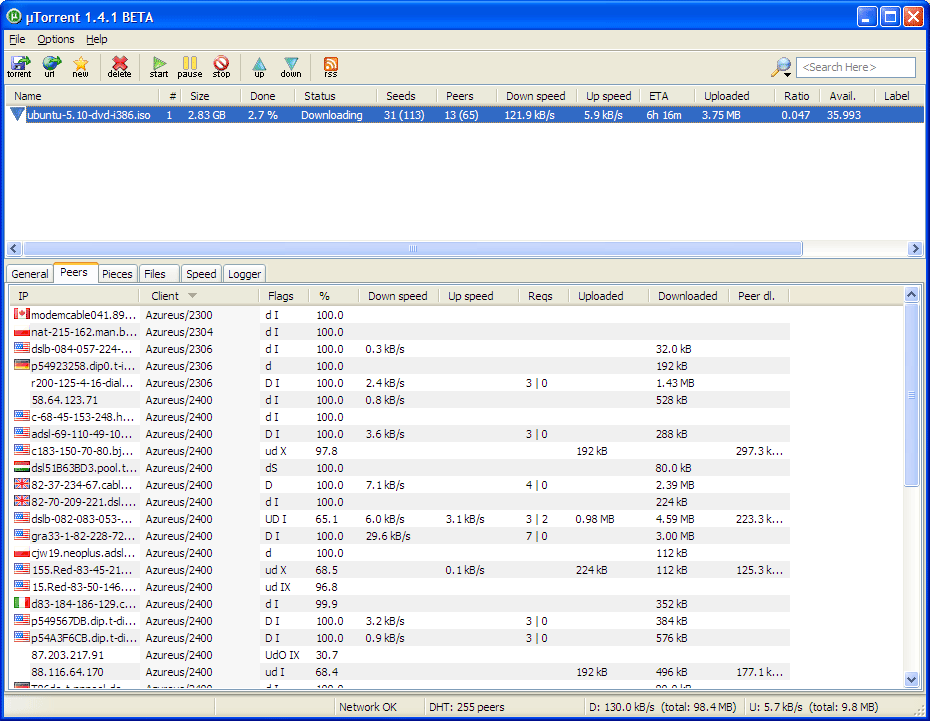Delete the selected torrent with the red X
This screenshot has height=721, width=930.
[x=119, y=66]
